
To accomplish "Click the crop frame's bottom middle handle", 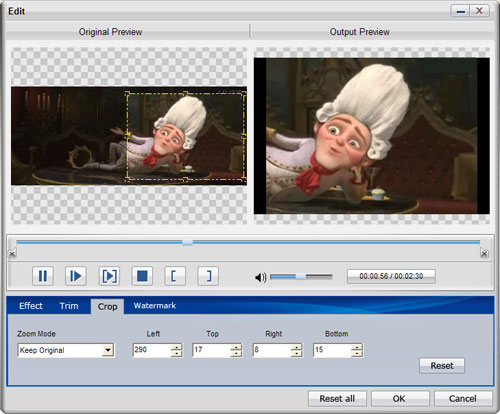I will [185, 180].
